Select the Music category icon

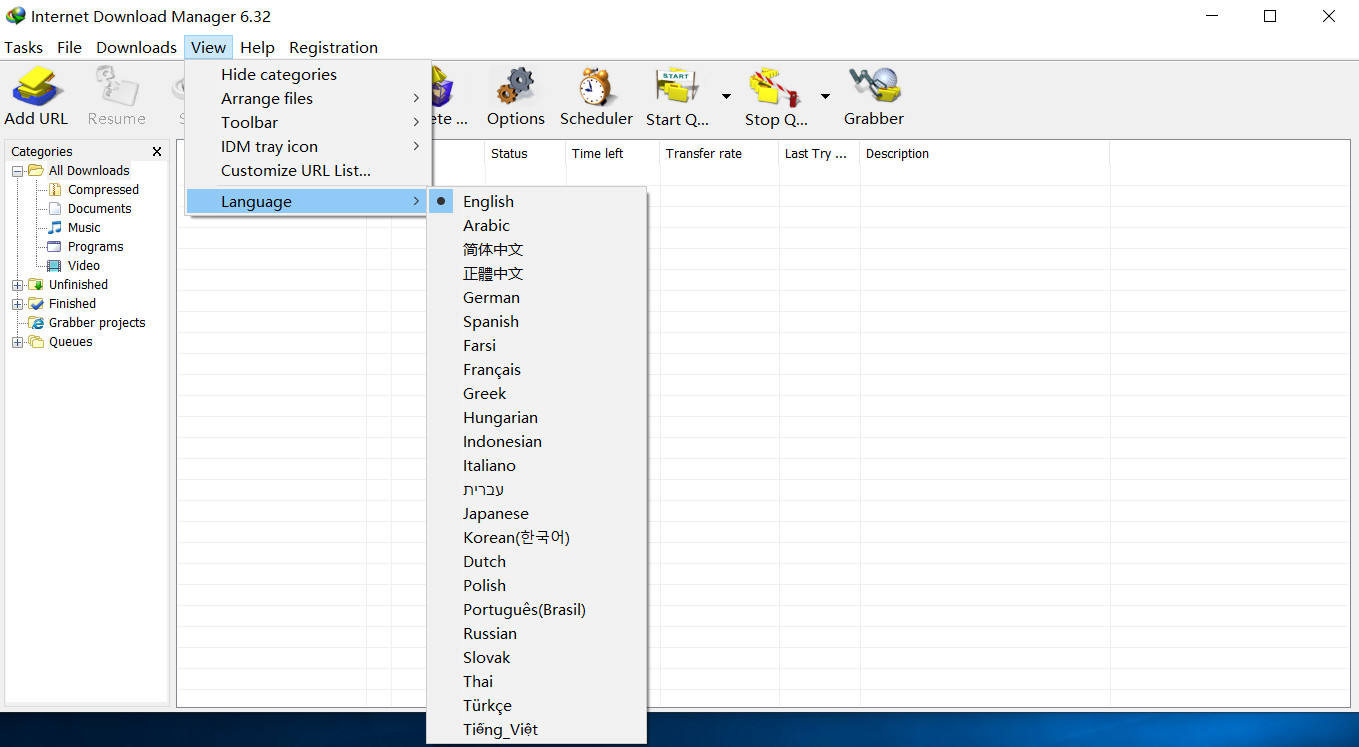point(55,227)
